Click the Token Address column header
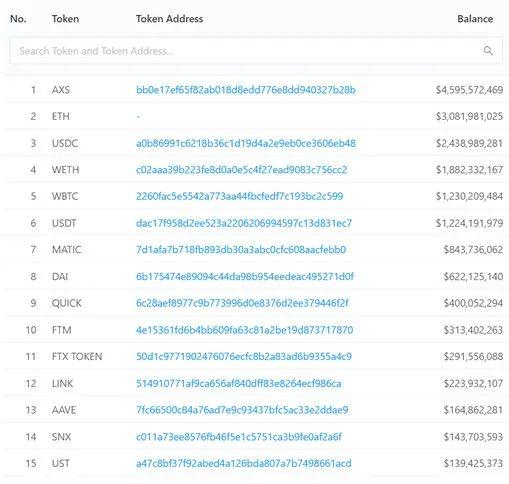Viewport: 509px width, 484px height. point(169,19)
